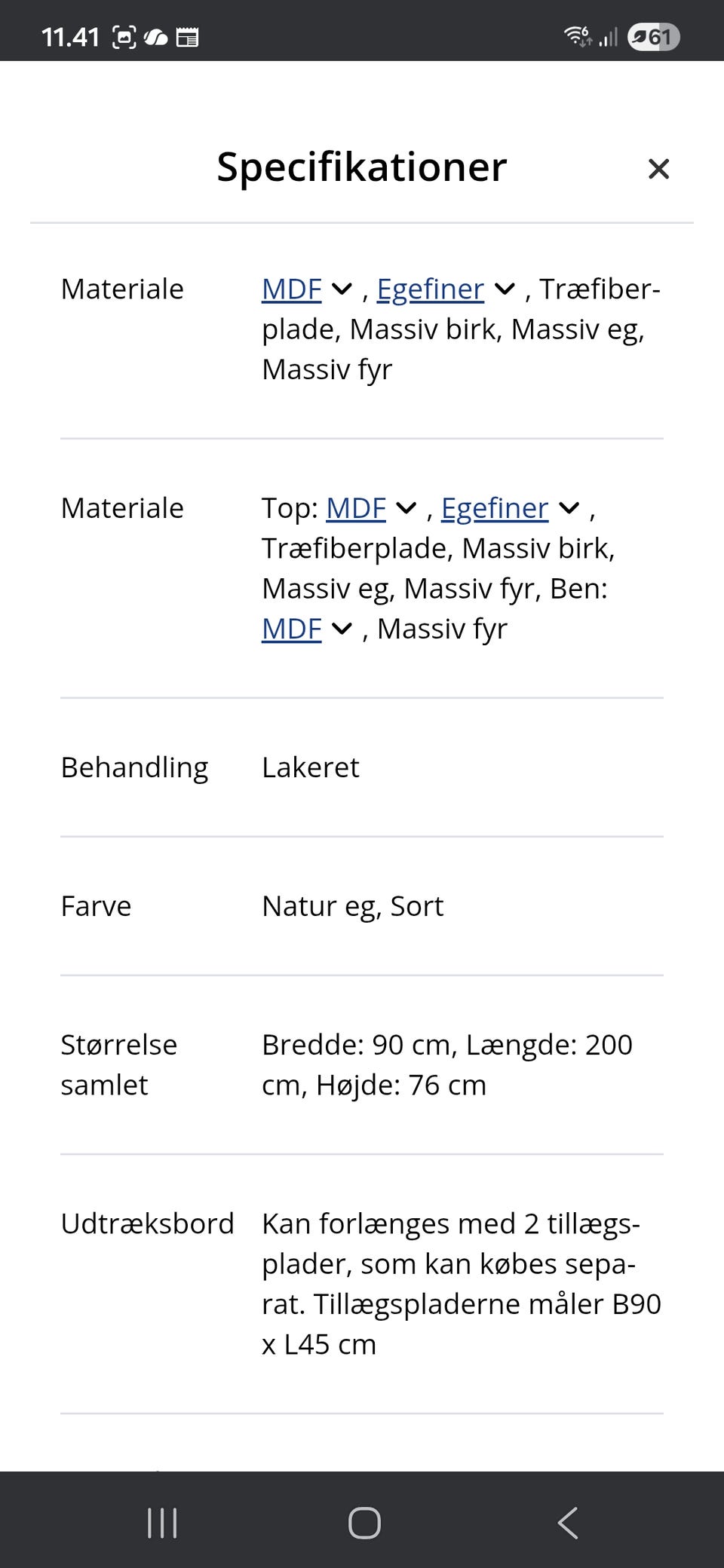Open the MDF link in first Materiale row
The height and width of the screenshot is (1568, 724).
pos(290,289)
